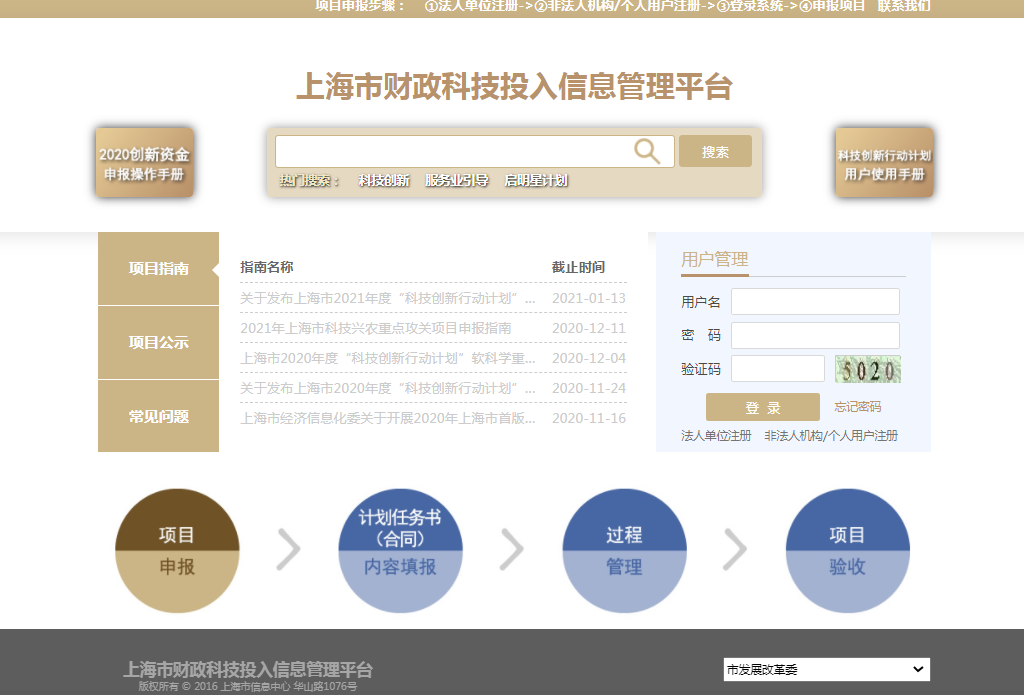Open the 科技创新行动计划用户使用手册
The width and height of the screenshot is (1024, 695).
point(884,161)
